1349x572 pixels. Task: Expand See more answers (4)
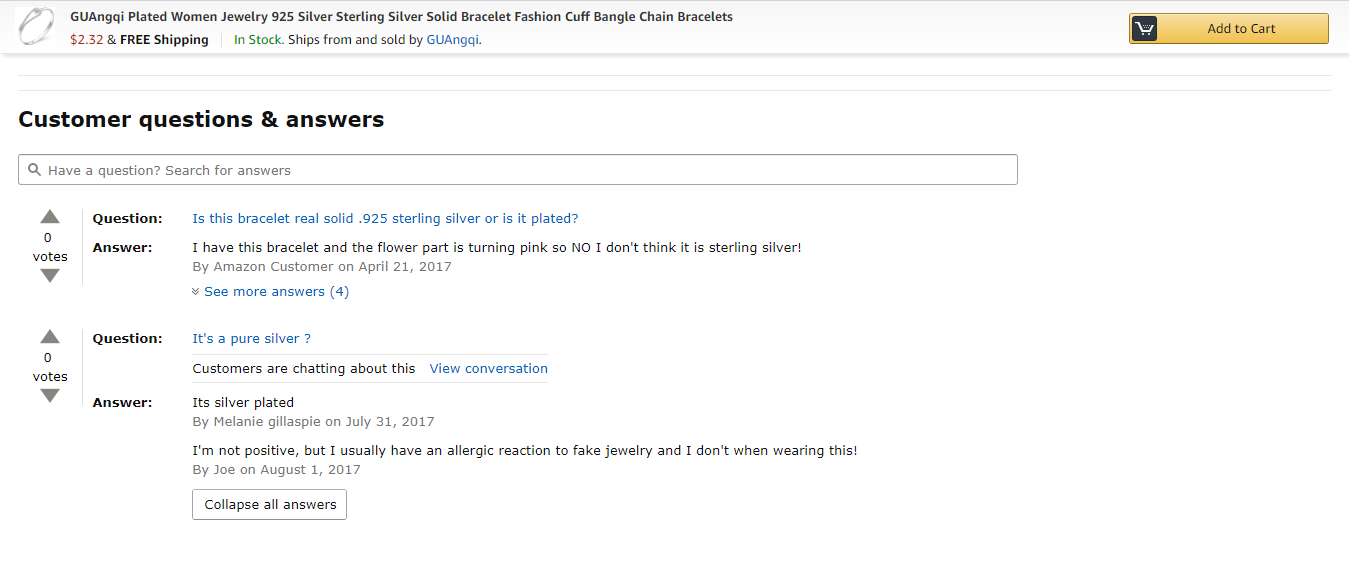point(276,292)
